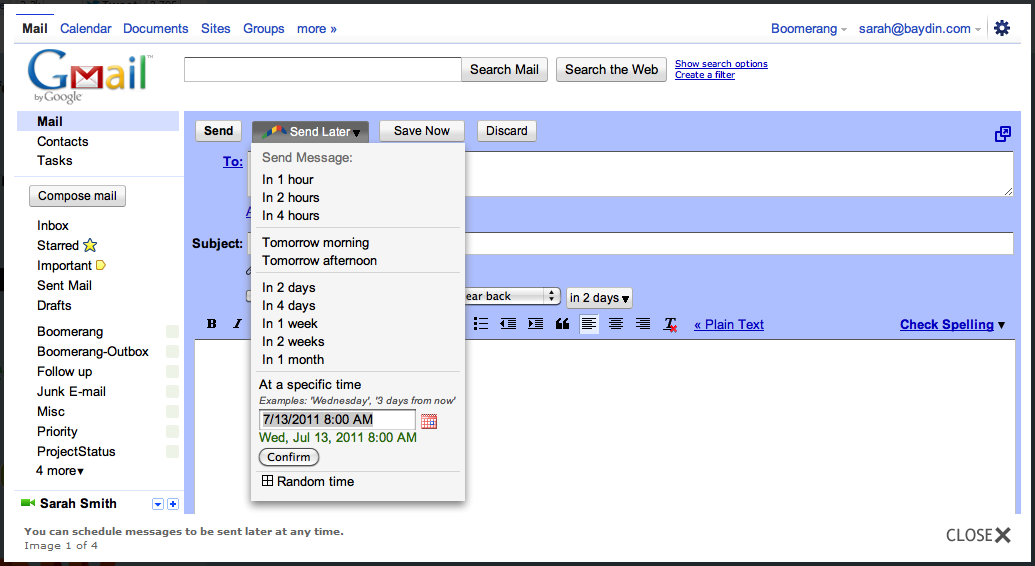The height and width of the screenshot is (566, 1035).
Task: Open the 'Create a filter' link
Action: 704,75
